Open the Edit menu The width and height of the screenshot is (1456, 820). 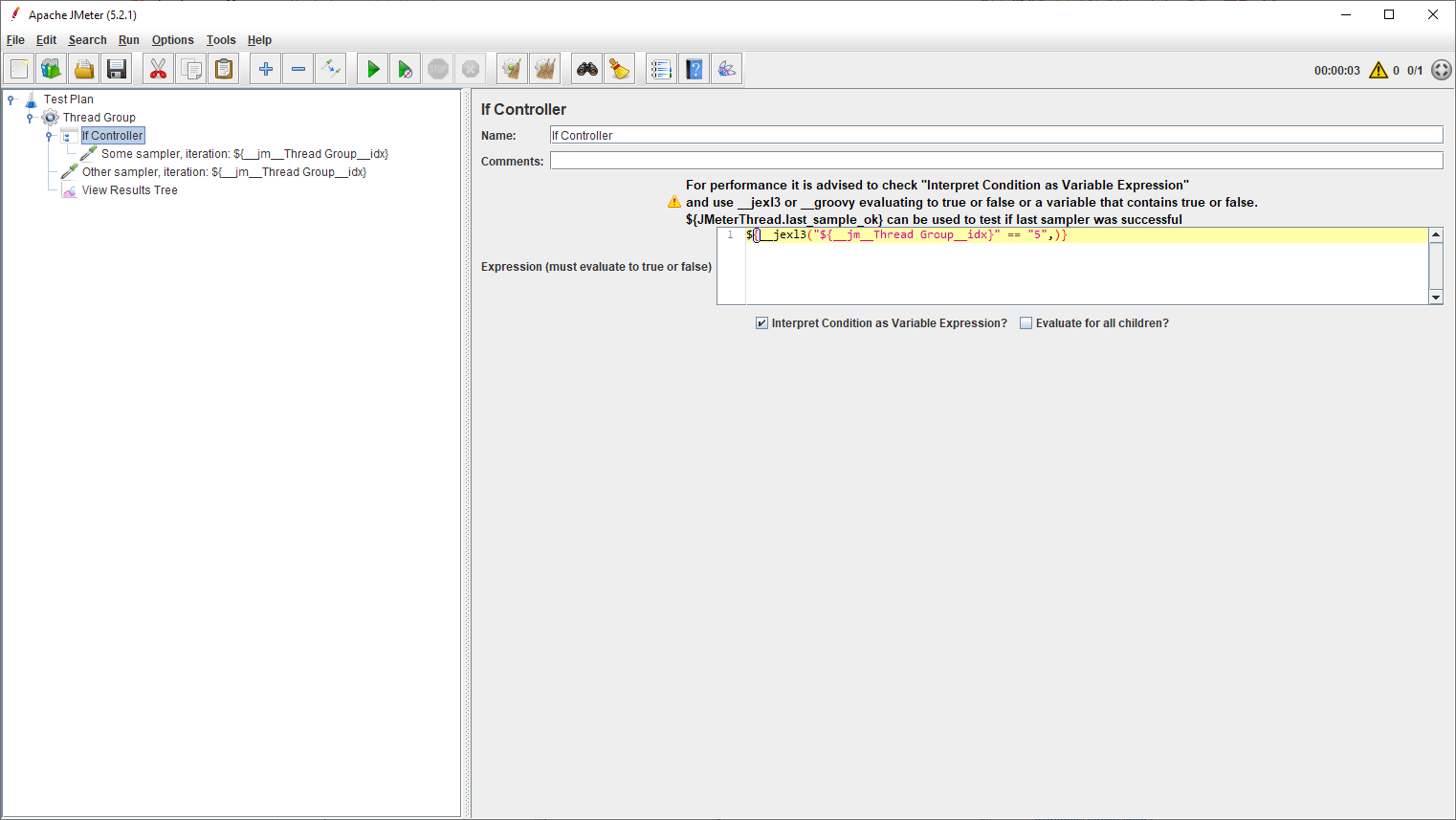46,40
